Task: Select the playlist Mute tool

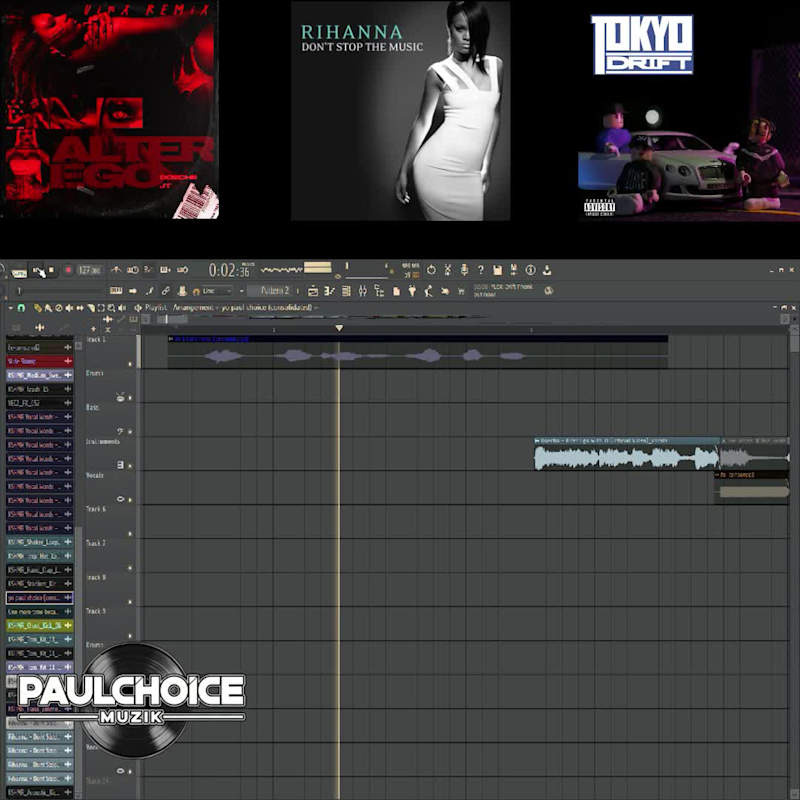Action: tap(69, 308)
